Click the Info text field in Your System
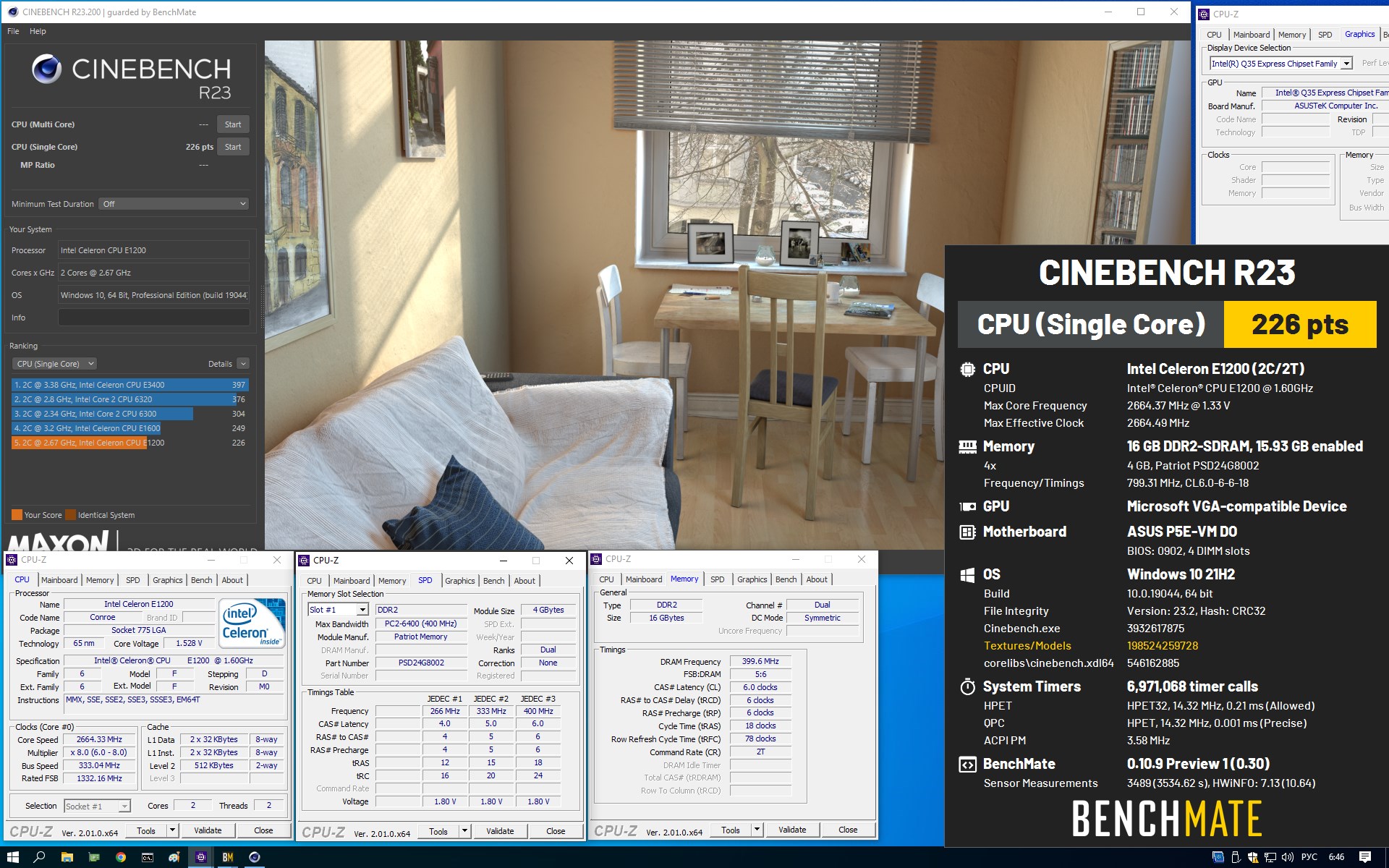1389x868 pixels. click(153, 318)
